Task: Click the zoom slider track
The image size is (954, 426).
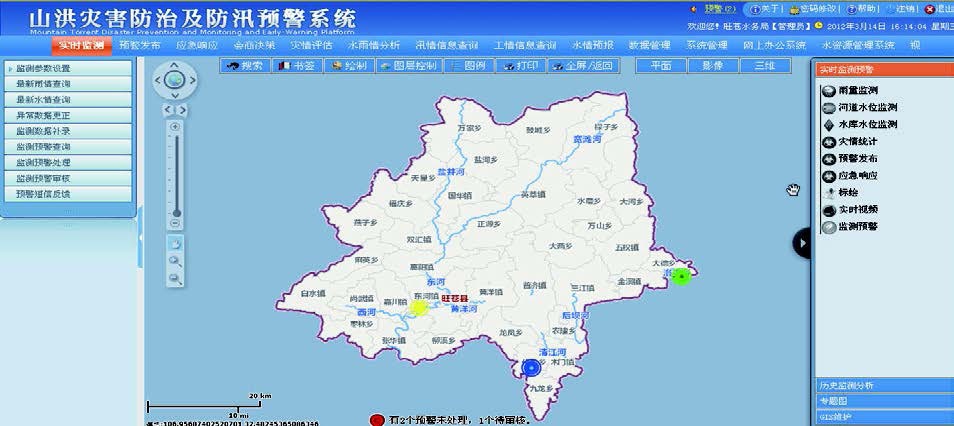Action: 176,174
